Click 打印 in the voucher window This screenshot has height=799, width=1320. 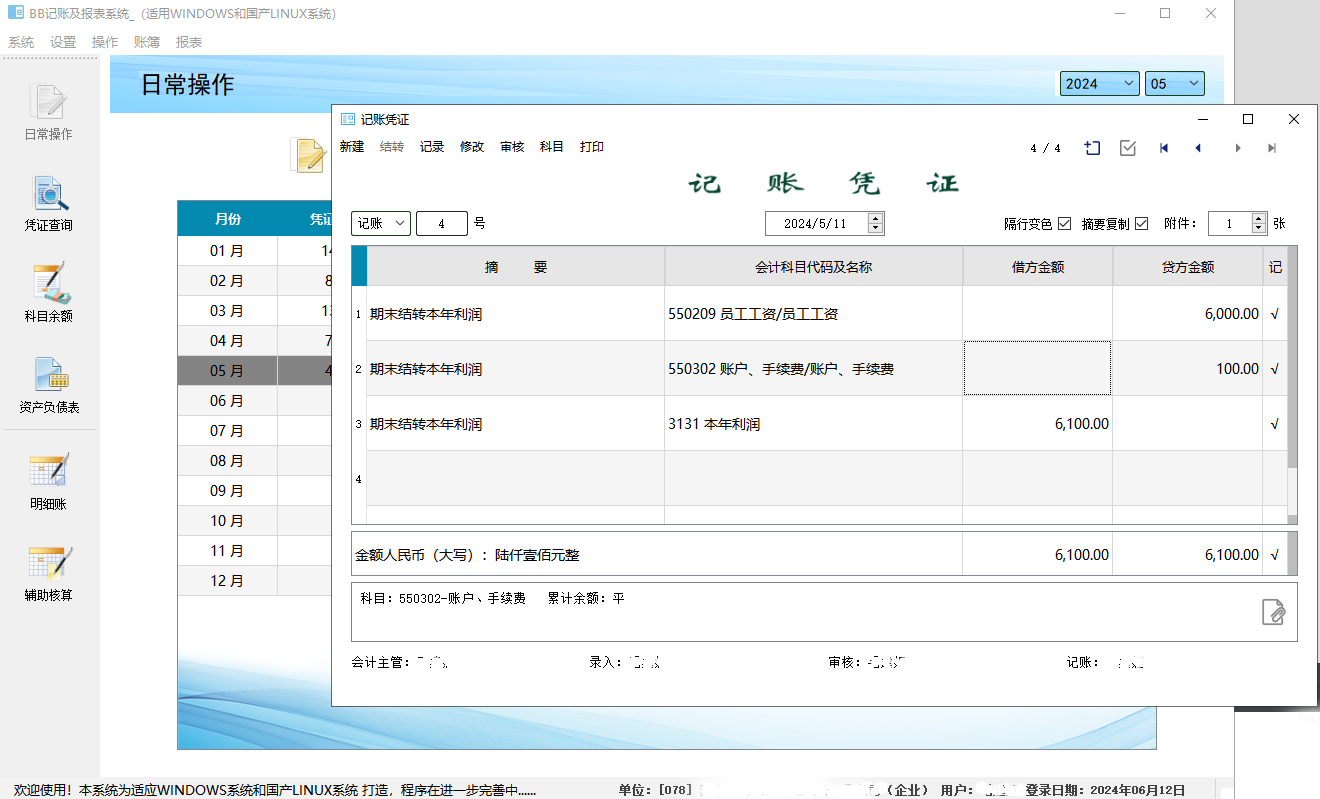click(592, 147)
